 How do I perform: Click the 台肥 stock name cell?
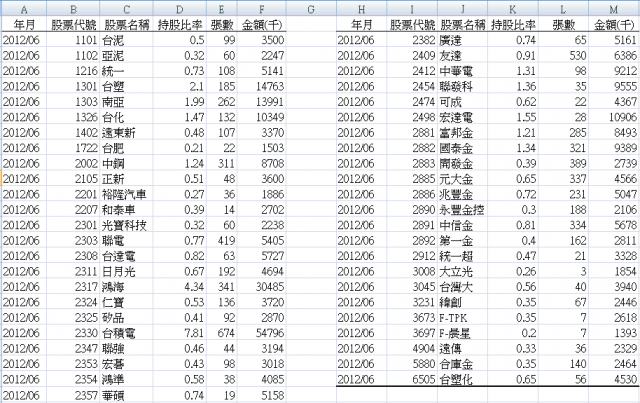(127, 148)
